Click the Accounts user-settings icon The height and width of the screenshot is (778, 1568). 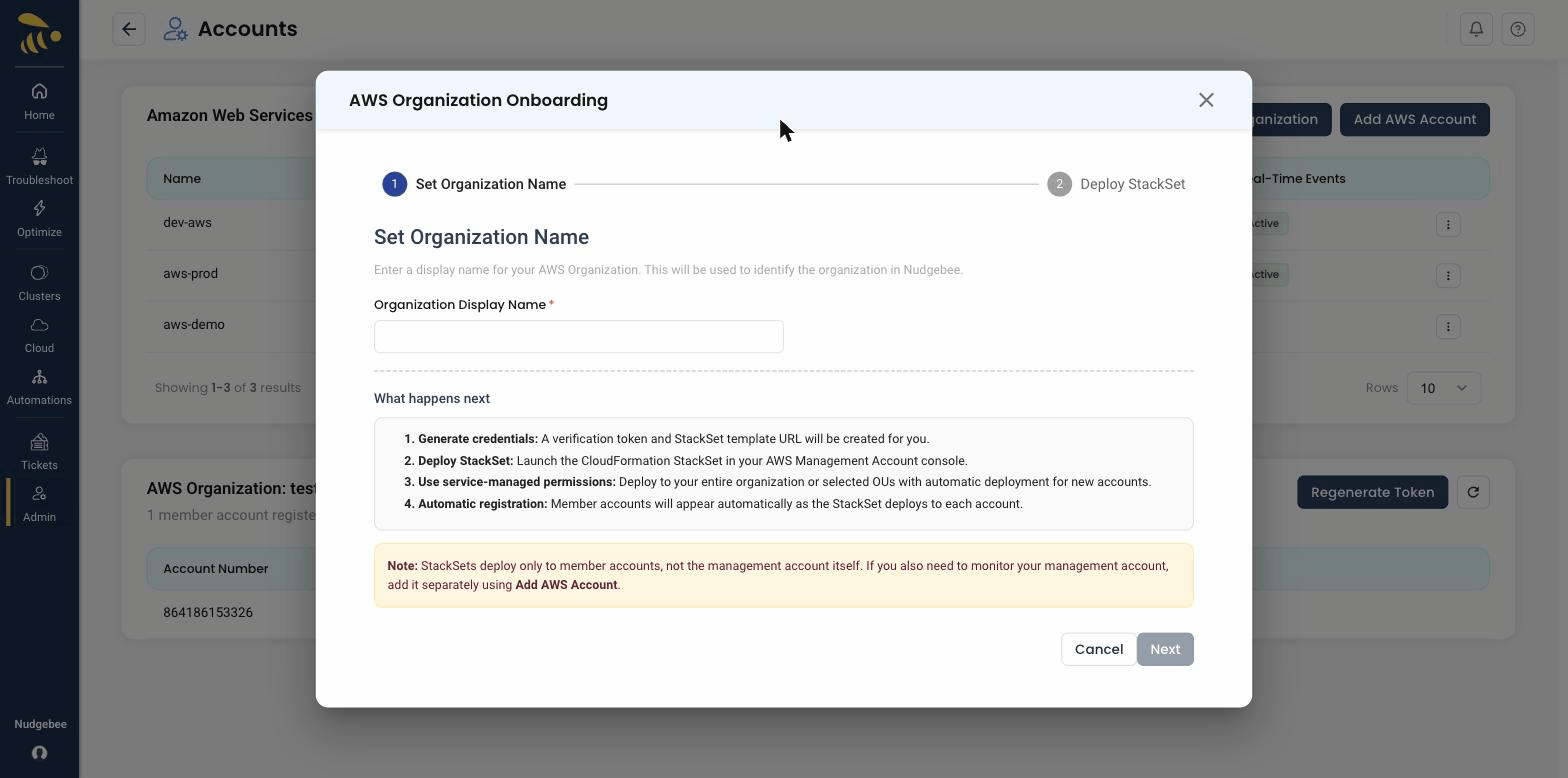coord(175,29)
